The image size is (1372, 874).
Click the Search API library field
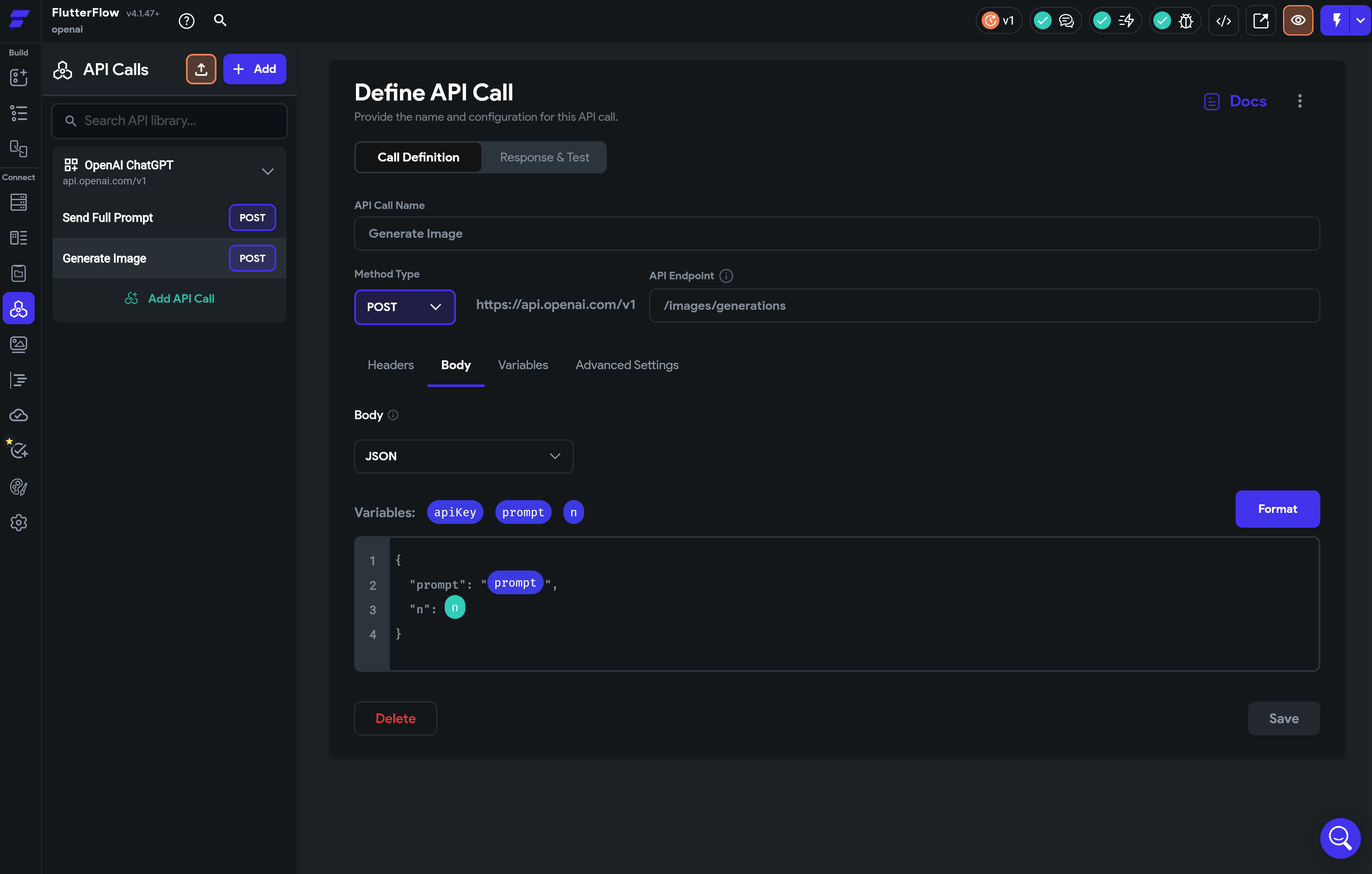[x=169, y=121]
